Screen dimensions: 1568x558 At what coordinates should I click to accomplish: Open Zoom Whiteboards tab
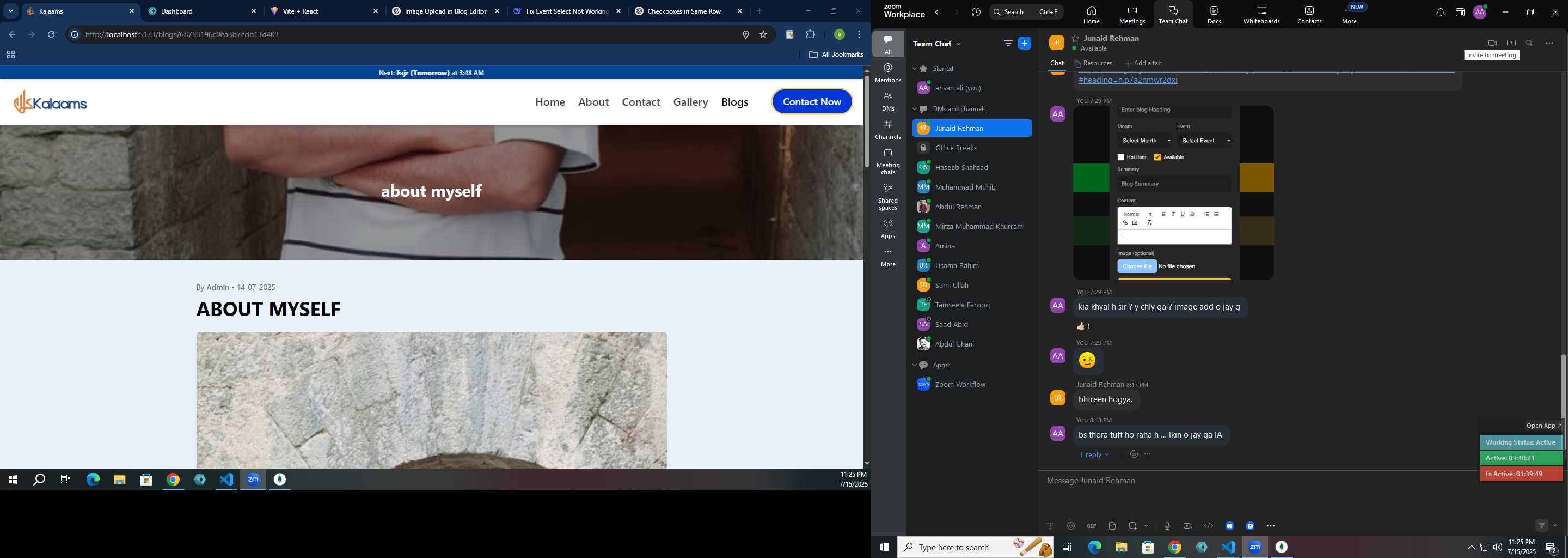pos(1261,15)
